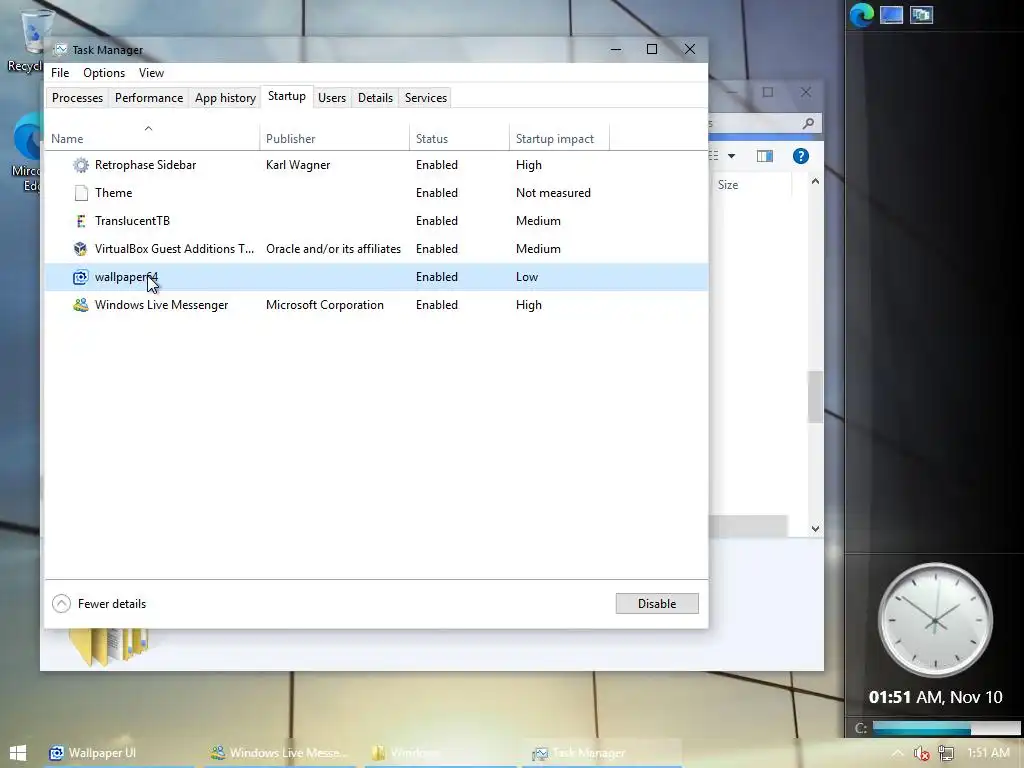The height and width of the screenshot is (768, 1024).
Task: Expand the system tray hidden icons chevron
Action: [x=898, y=753]
